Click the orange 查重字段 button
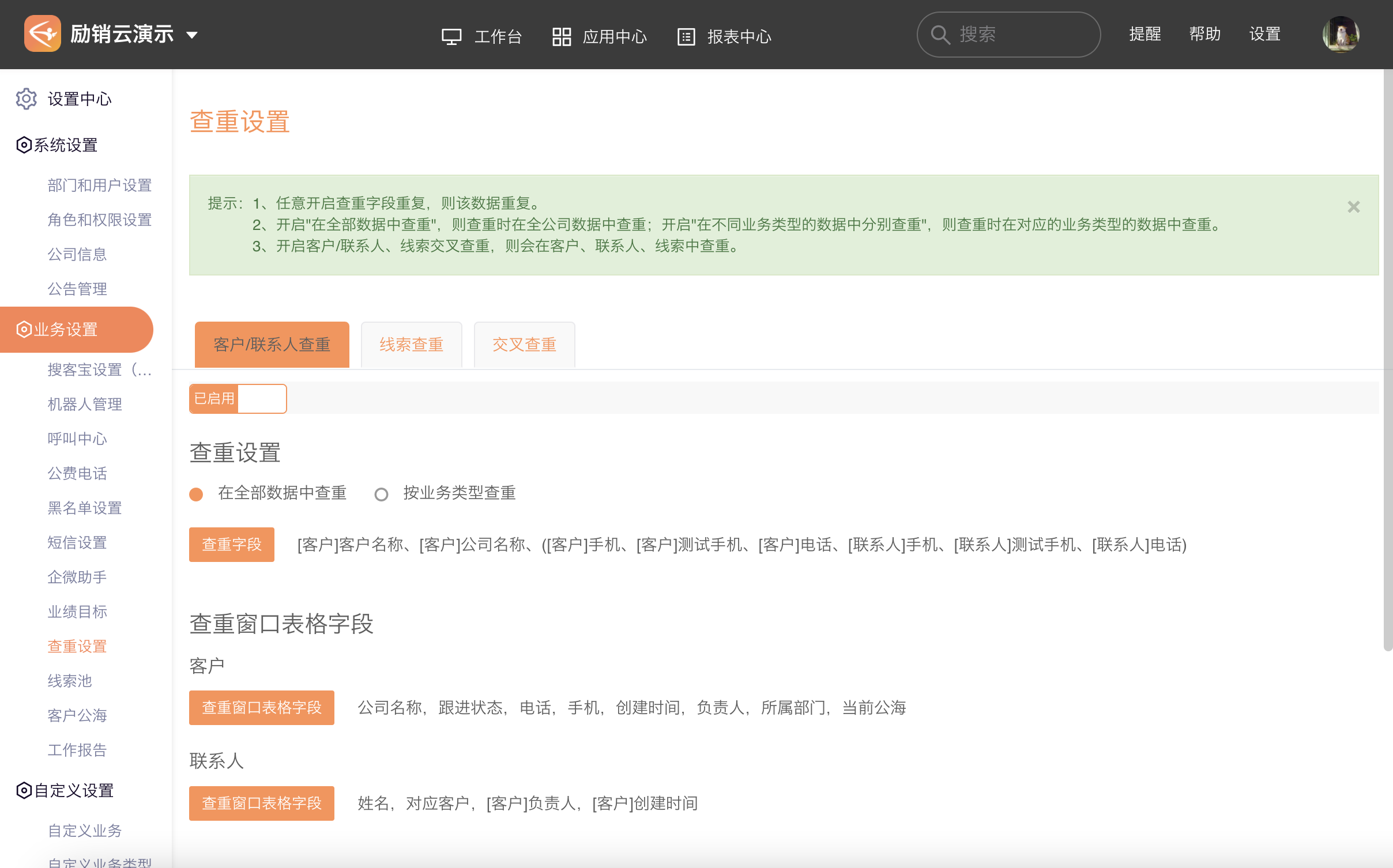Screen dimensions: 1393x868 click(x=232, y=544)
